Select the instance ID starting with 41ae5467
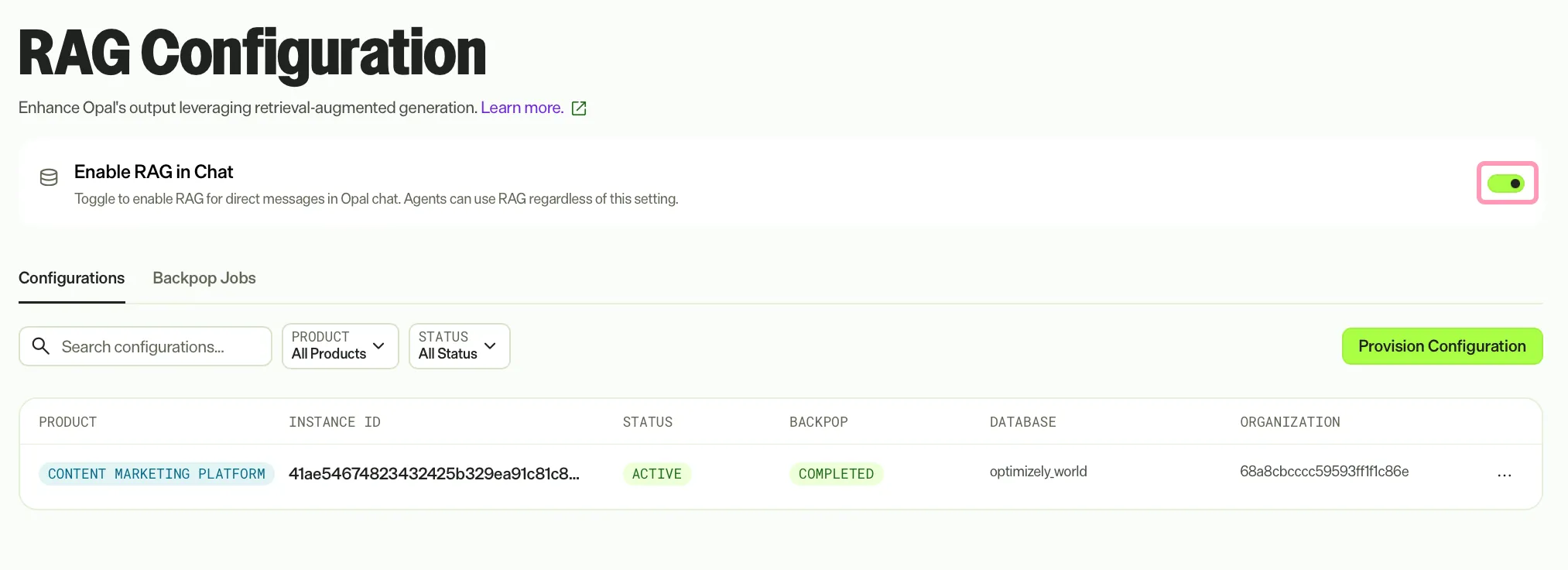Screen dimensions: 1568x570 434,474
